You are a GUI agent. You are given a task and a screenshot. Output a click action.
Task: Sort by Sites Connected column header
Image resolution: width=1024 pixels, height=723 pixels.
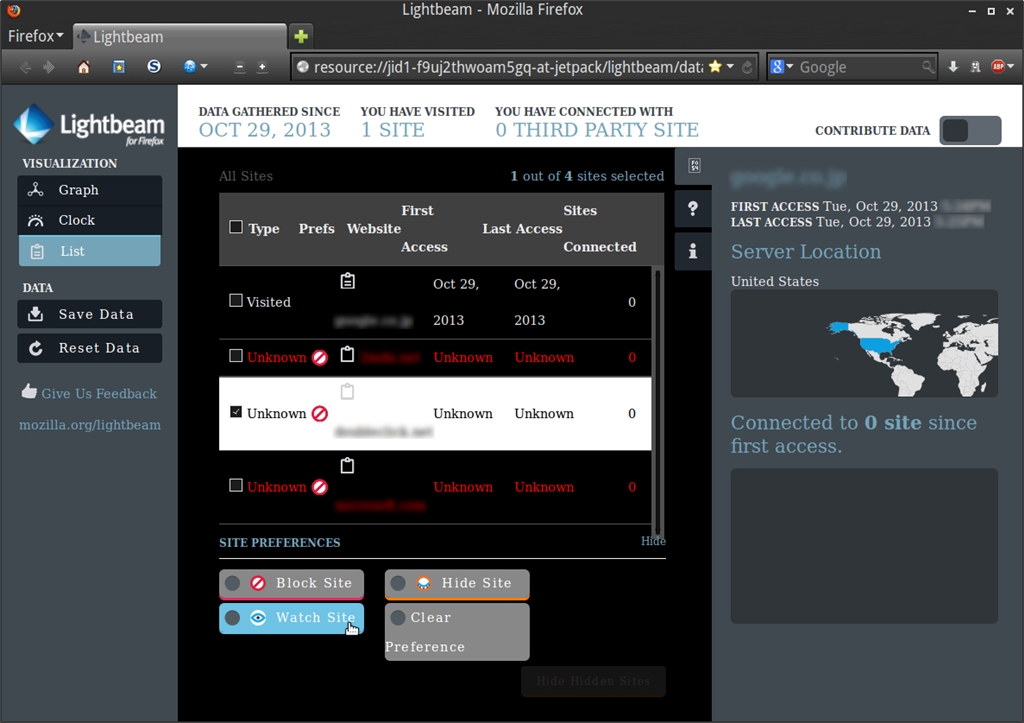tap(600, 229)
